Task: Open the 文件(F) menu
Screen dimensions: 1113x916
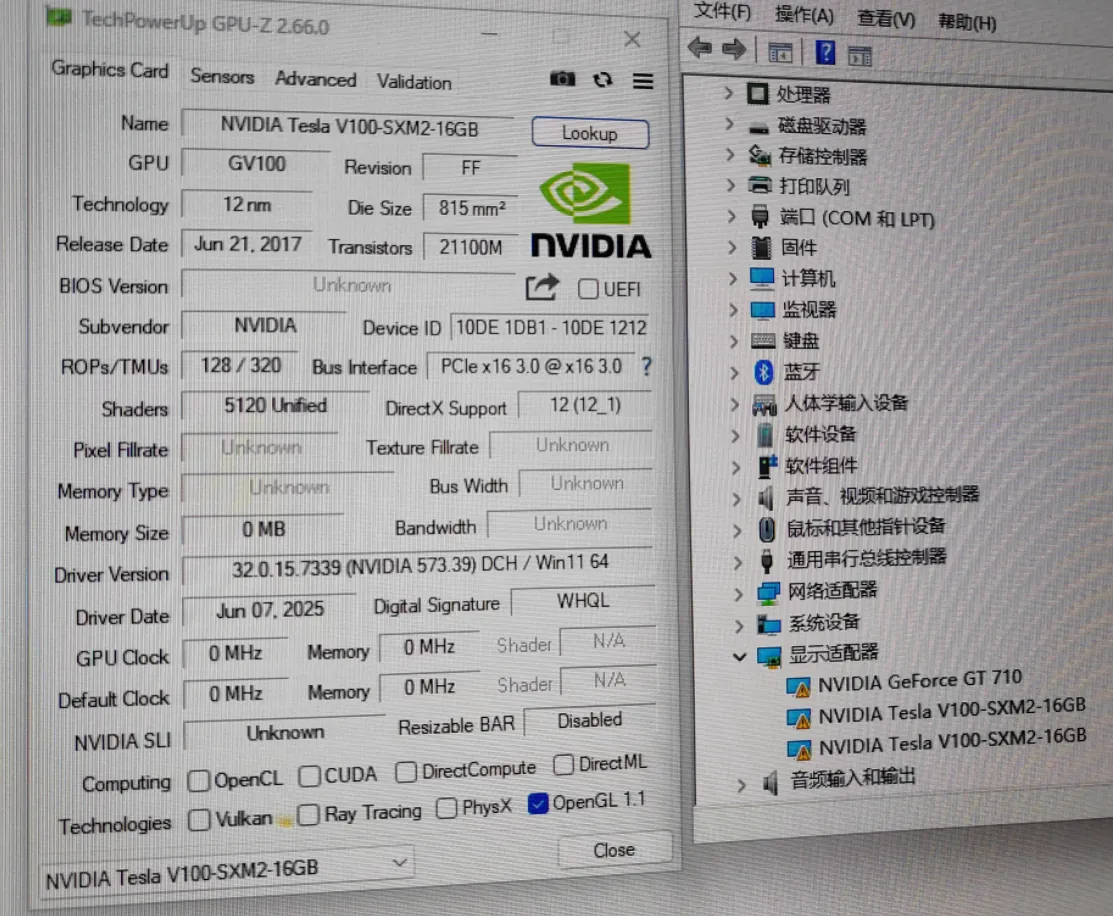Action: point(722,11)
